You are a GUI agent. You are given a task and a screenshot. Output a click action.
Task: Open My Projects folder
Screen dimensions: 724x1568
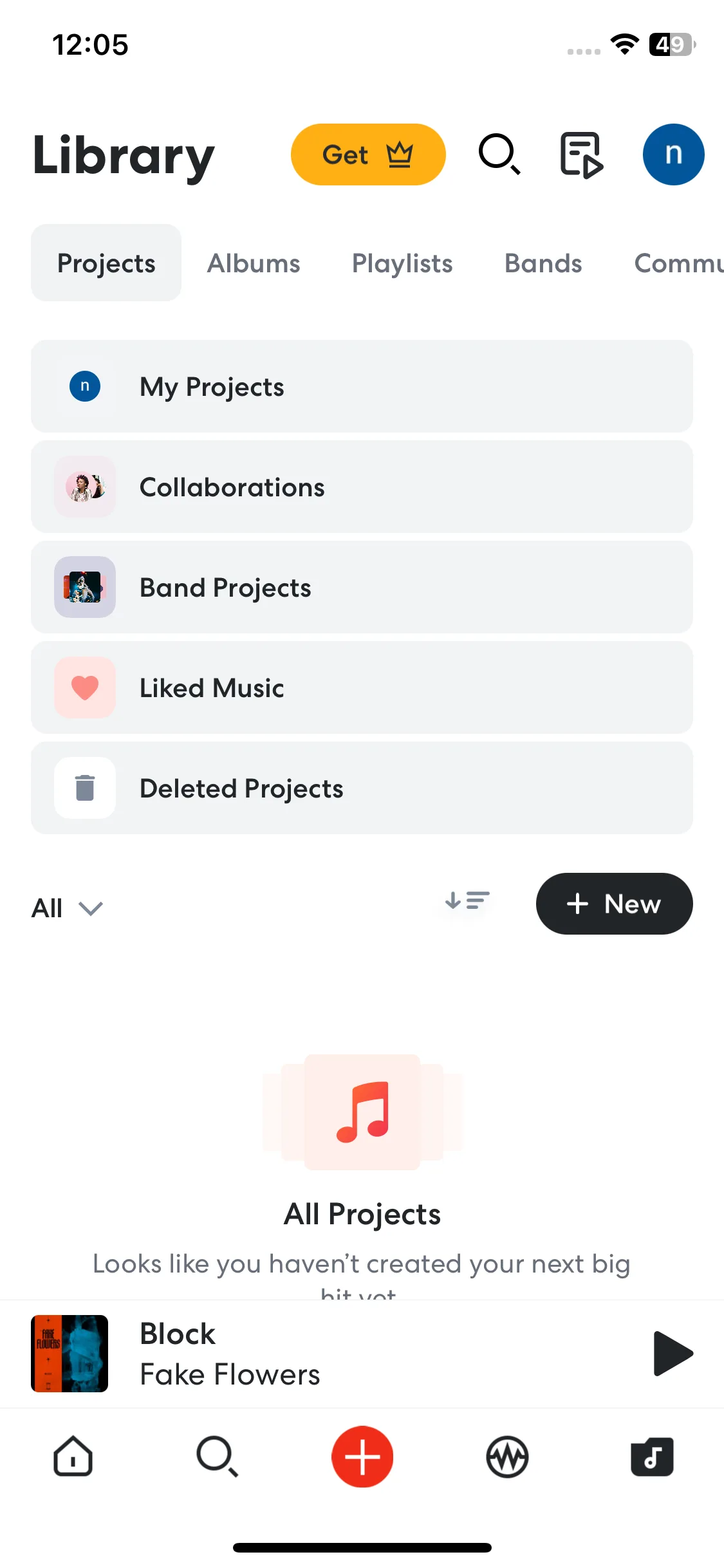[362, 386]
